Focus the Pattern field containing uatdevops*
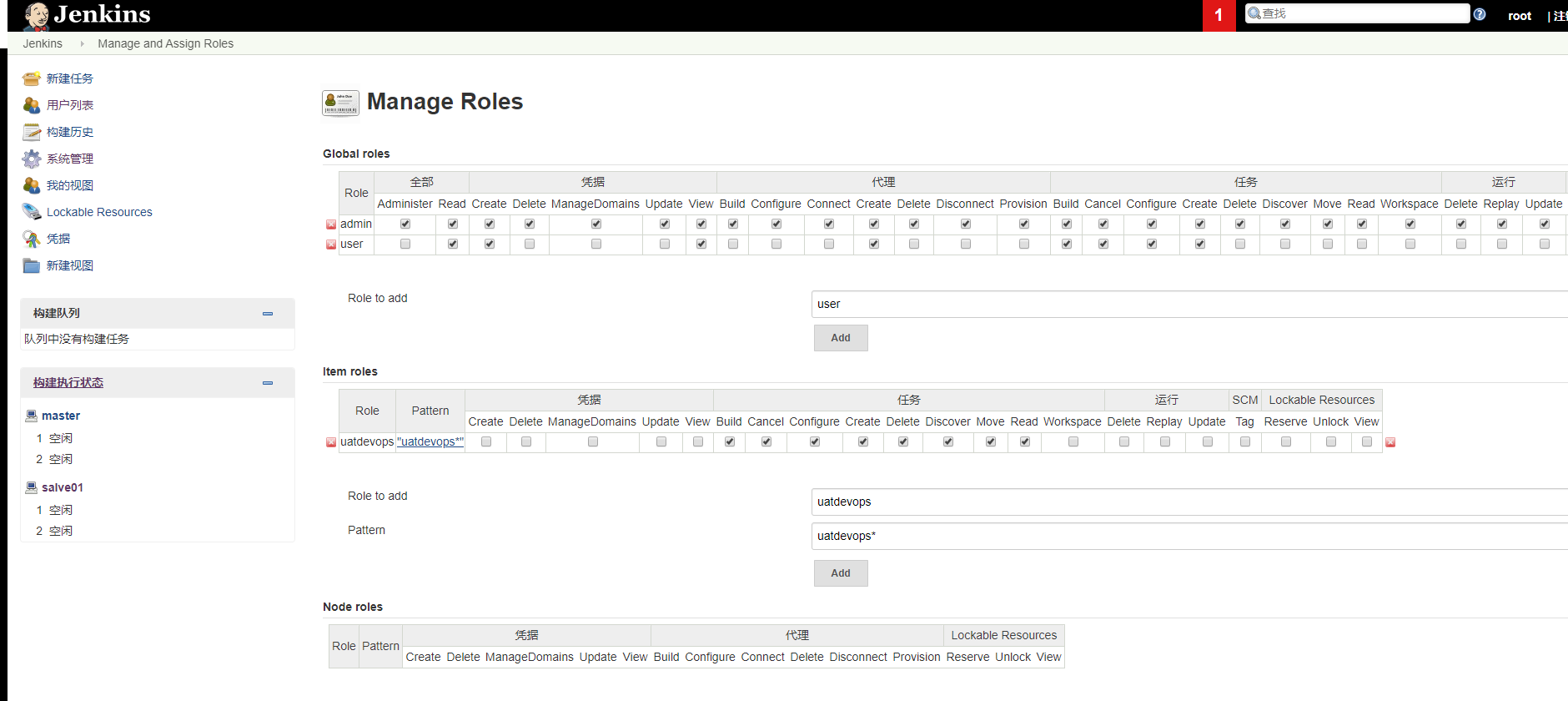The height and width of the screenshot is (701, 1568). click(1189, 536)
